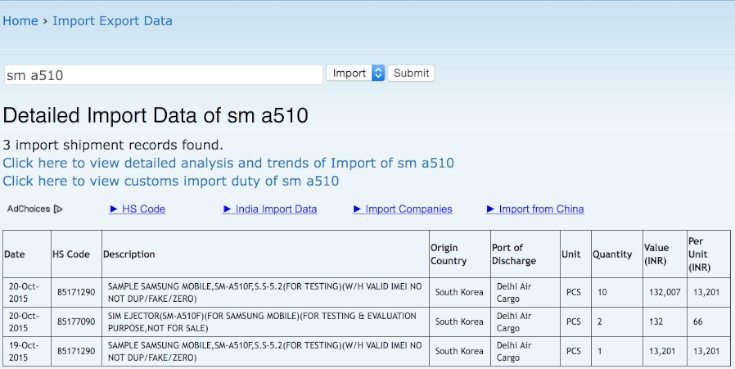Select the value 132 cell
Image resolution: width=735 pixels, height=369 pixels.
pos(665,322)
